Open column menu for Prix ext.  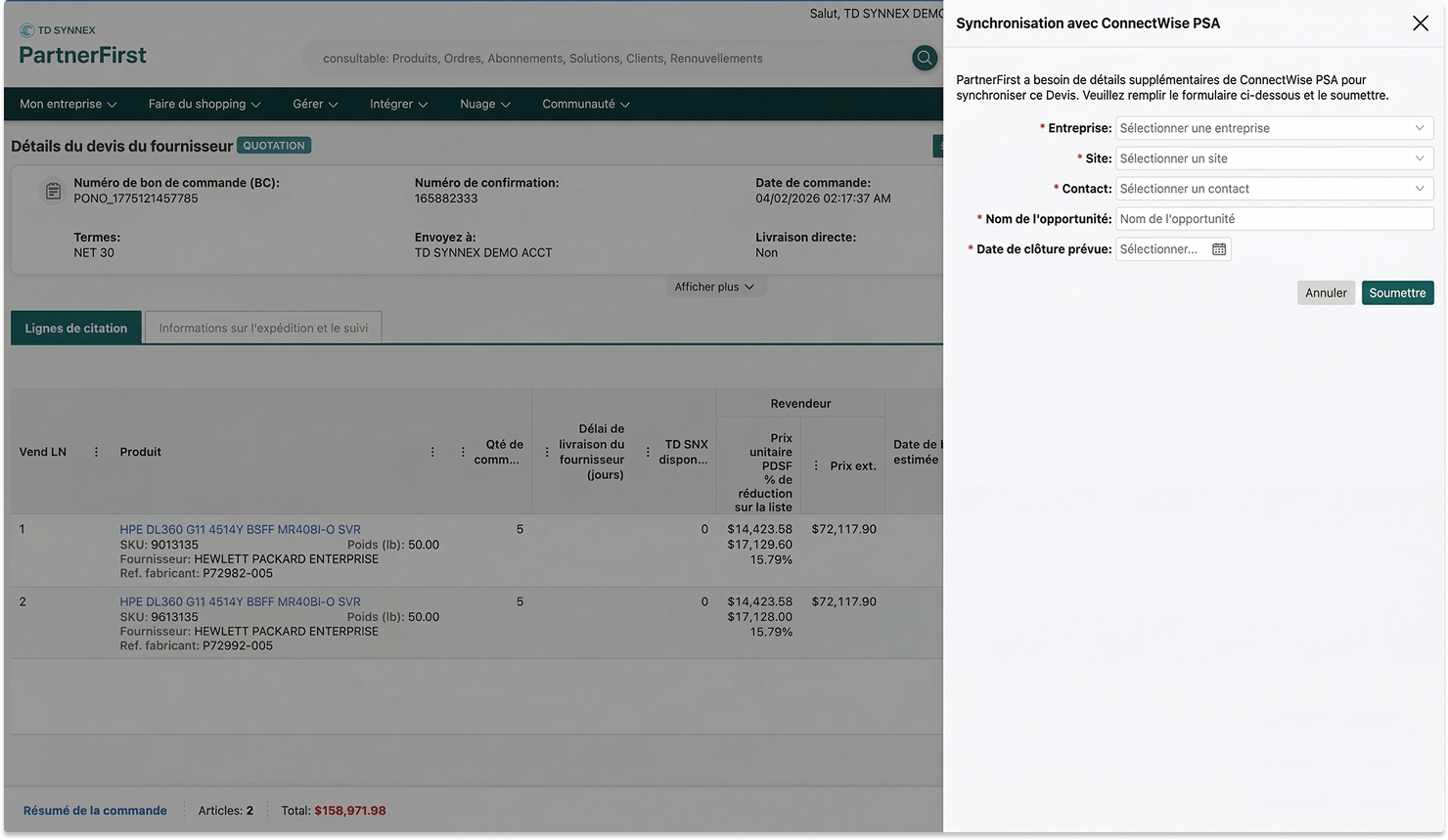[x=816, y=465]
